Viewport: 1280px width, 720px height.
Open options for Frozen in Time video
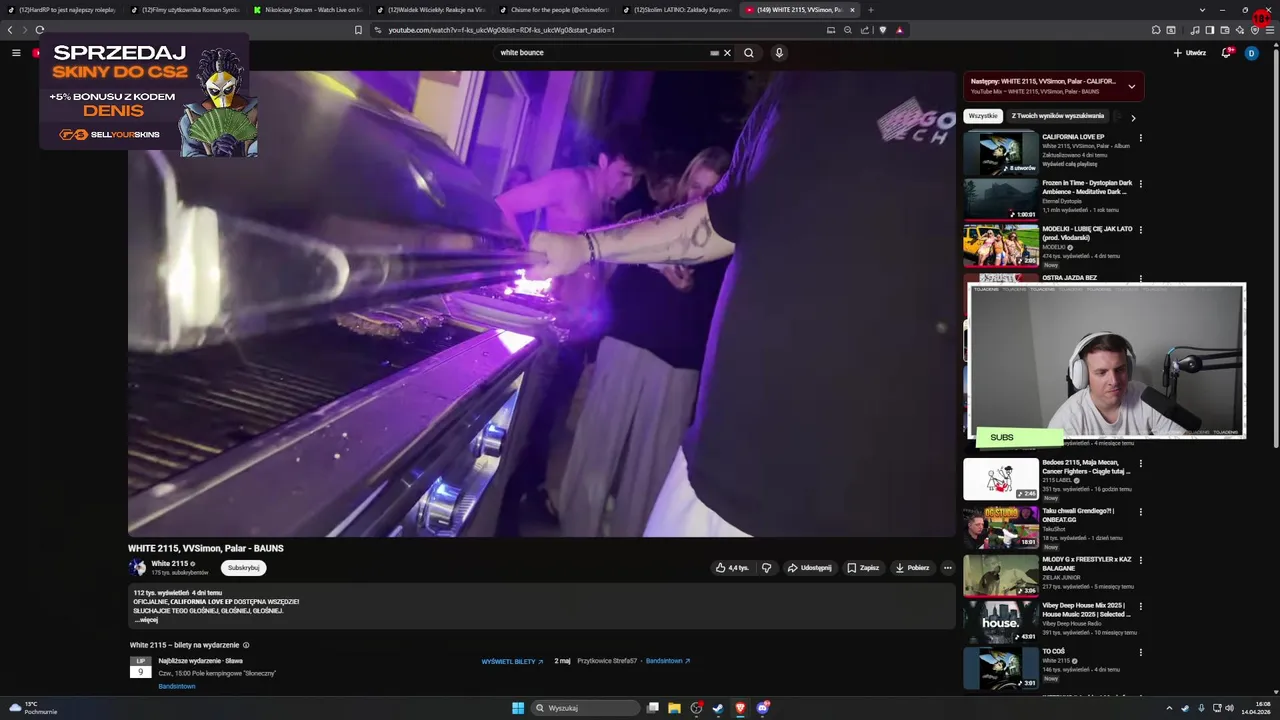tap(1140, 184)
